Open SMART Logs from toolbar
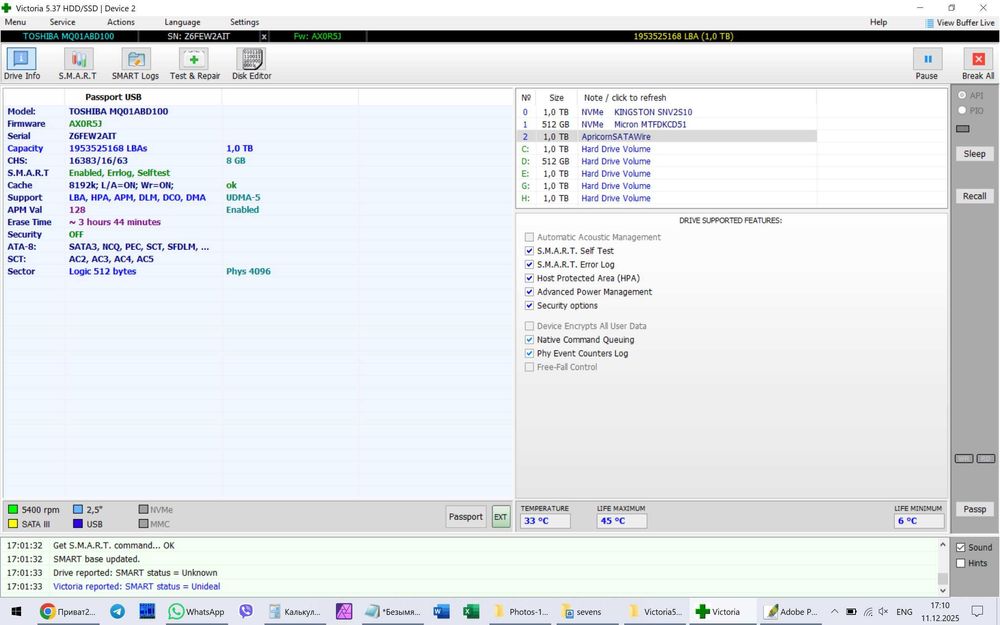The width and height of the screenshot is (1000, 625). click(135, 64)
